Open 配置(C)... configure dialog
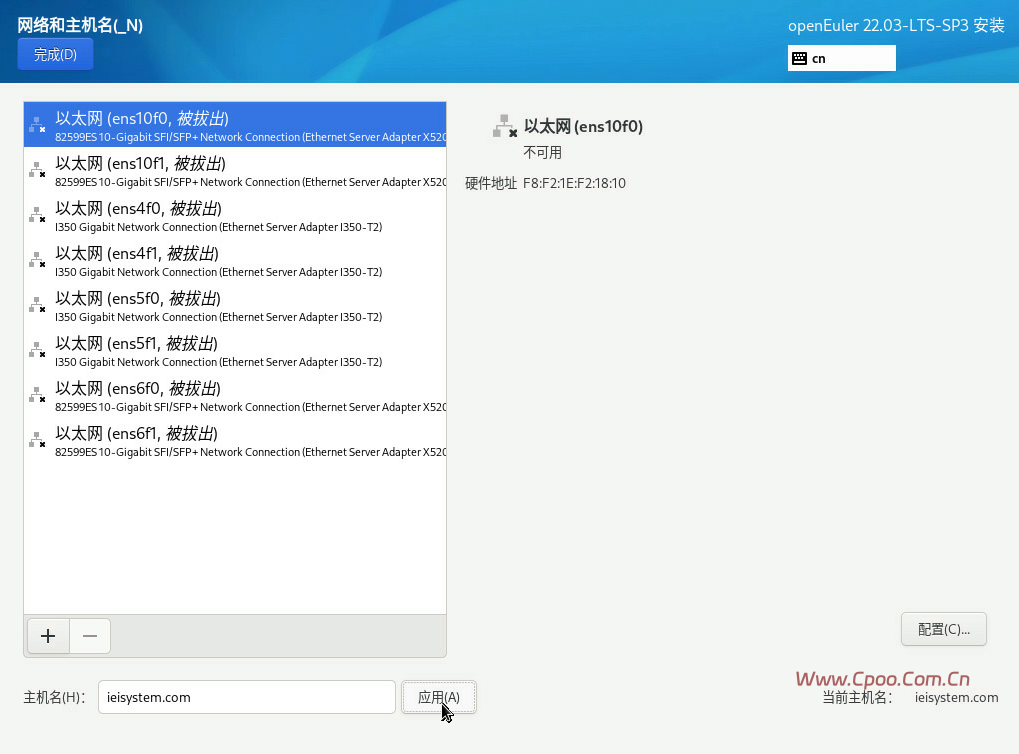The height and width of the screenshot is (754, 1019). click(944, 629)
